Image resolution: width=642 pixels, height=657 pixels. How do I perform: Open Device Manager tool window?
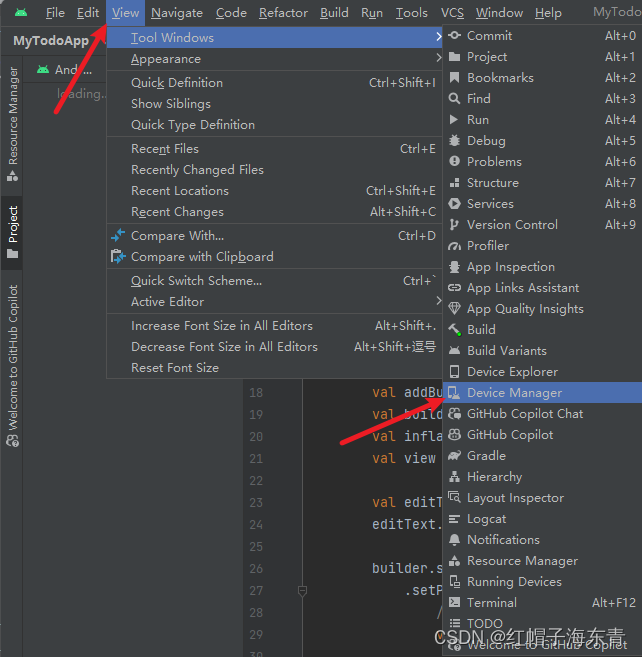542,393
